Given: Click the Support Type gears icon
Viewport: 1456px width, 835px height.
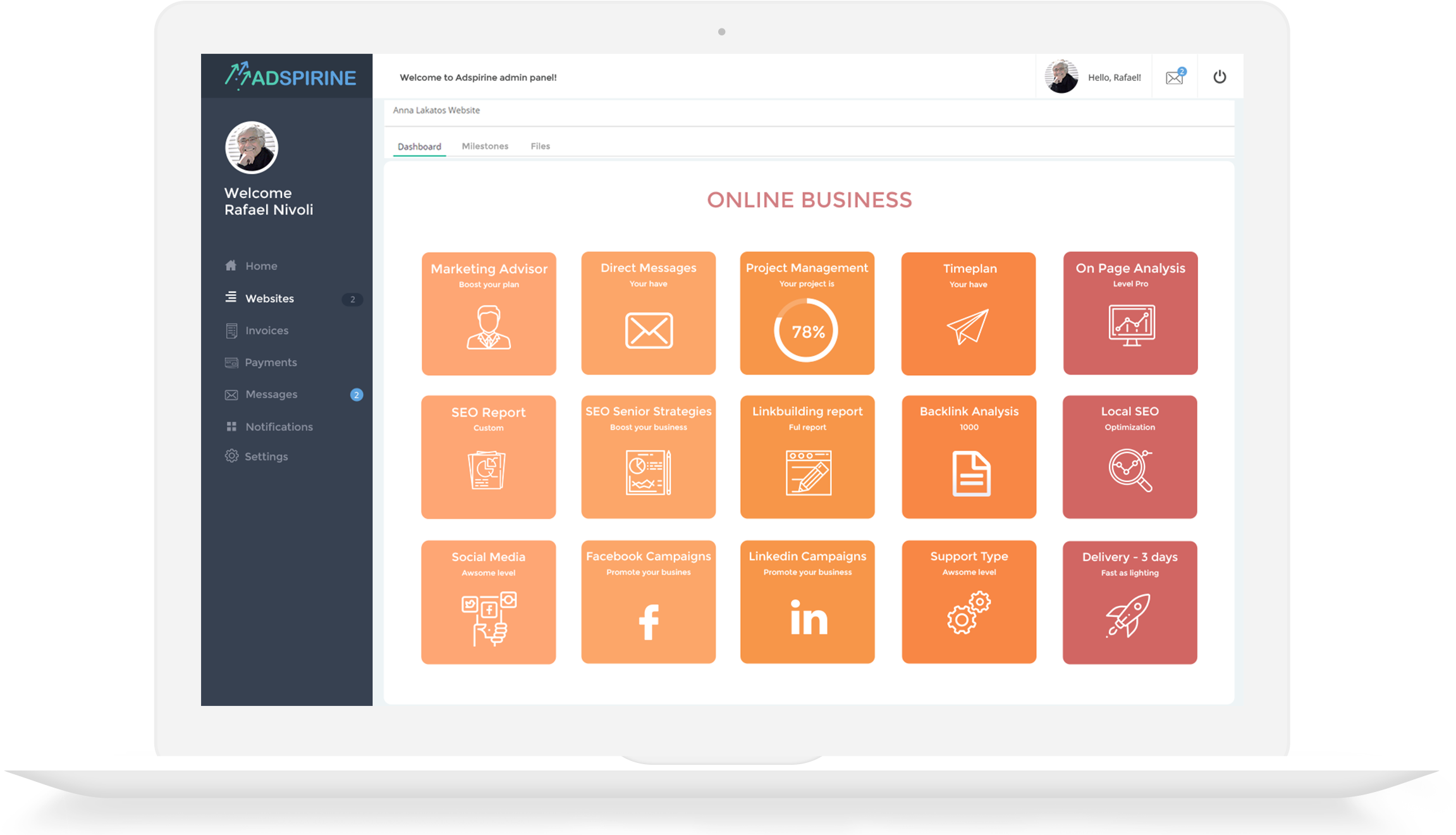Looking at the screenshot, I should click(x=968, y=612).
